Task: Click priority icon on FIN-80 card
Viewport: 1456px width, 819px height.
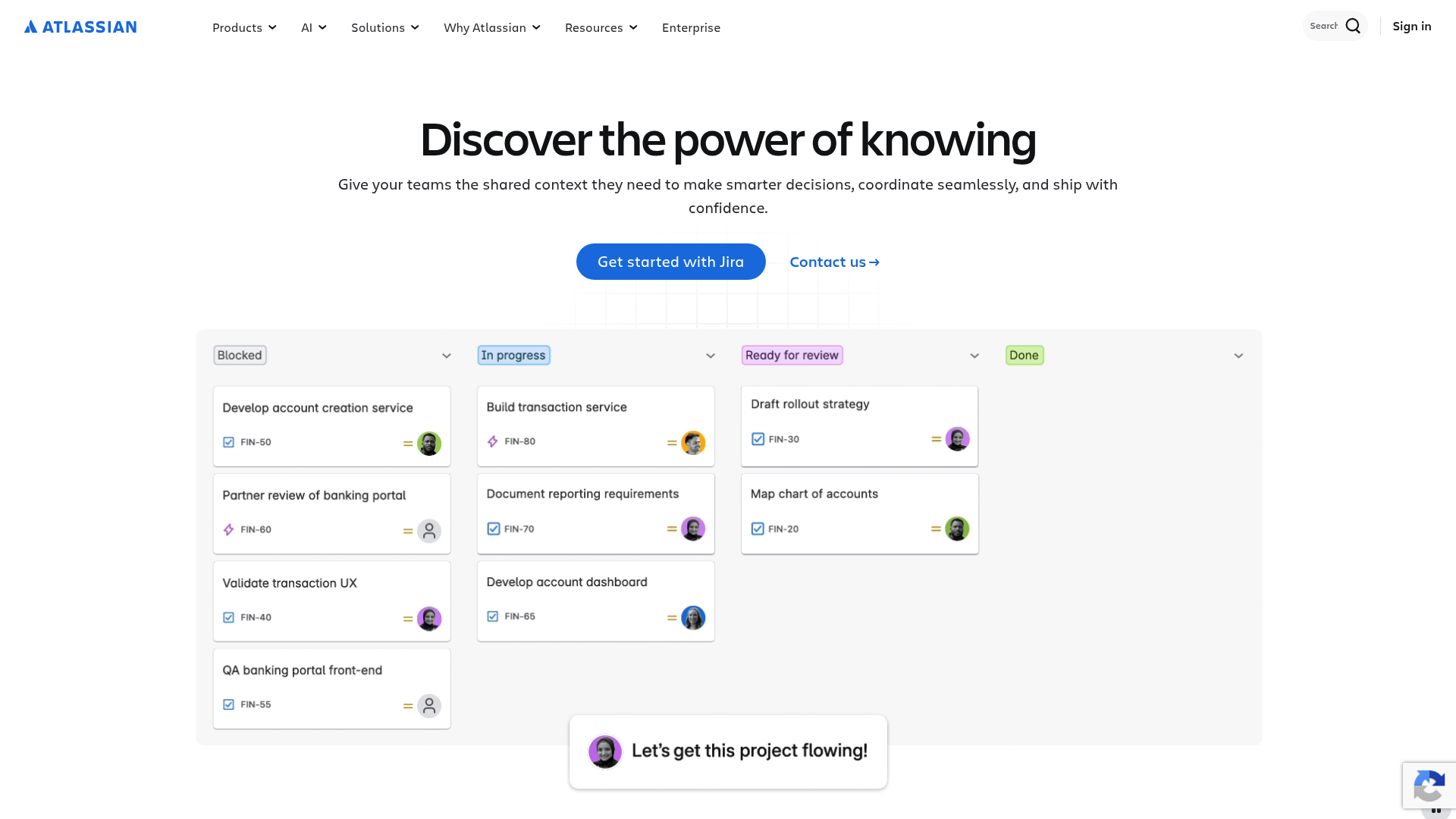Action: 672,443
